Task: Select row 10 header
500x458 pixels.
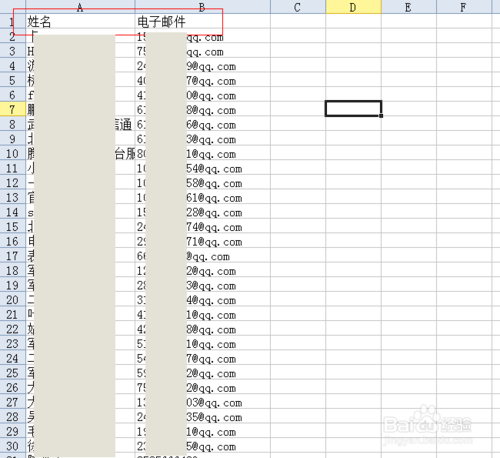Action: click(13, 153)
